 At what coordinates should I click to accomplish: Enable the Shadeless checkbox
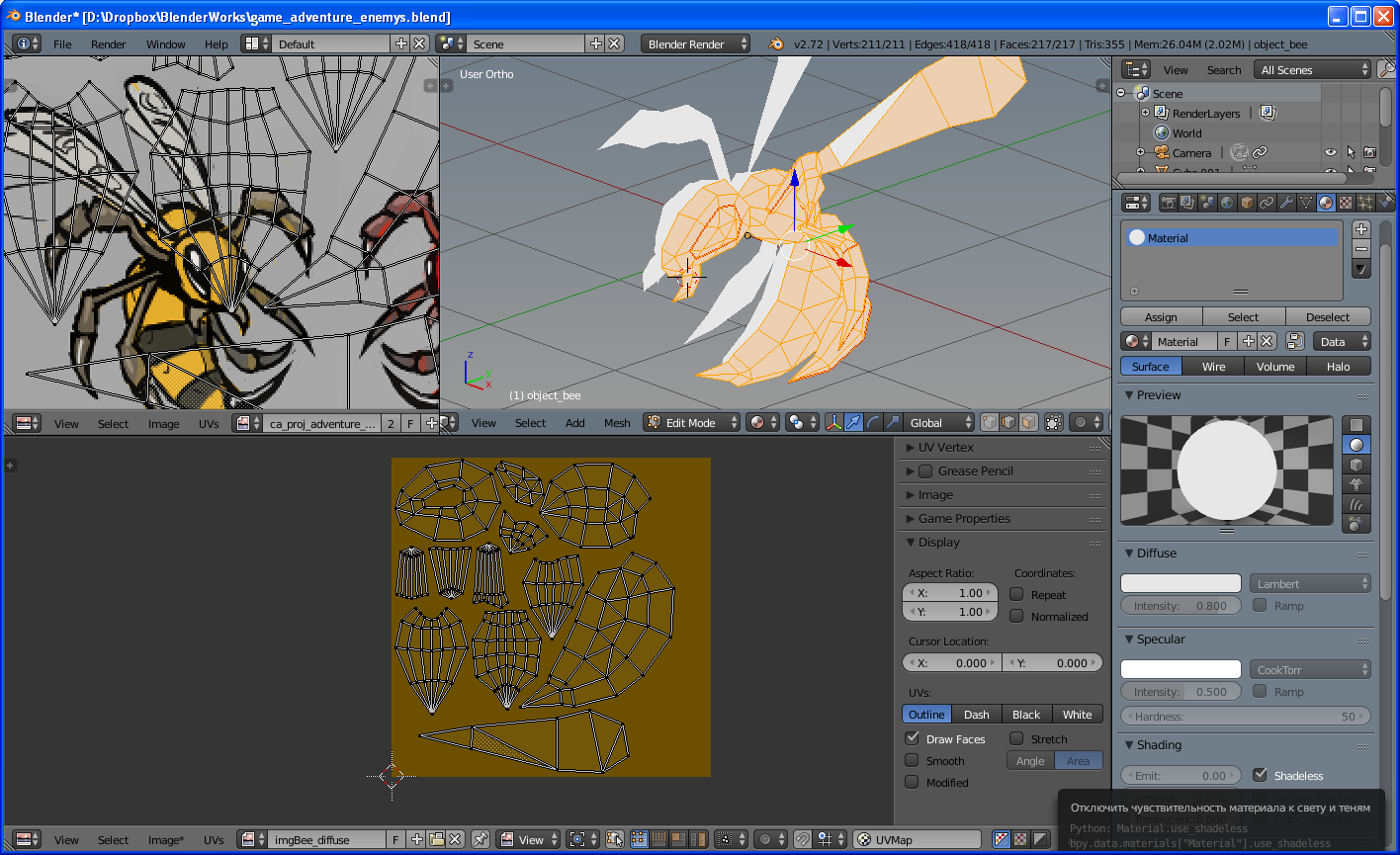click(x=1260, y=774)
